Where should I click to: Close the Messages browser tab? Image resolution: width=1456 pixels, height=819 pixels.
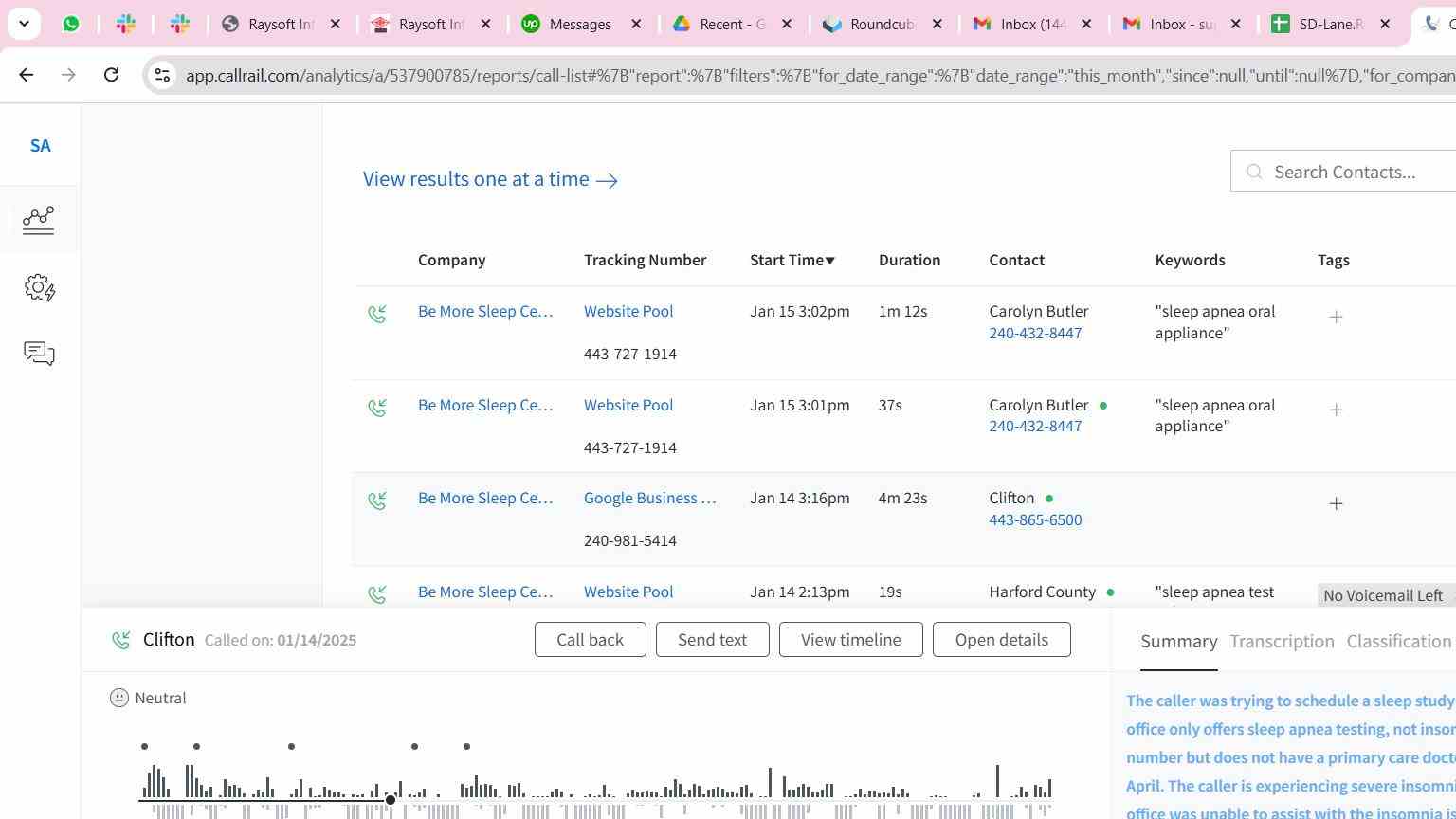coord(636,24)
